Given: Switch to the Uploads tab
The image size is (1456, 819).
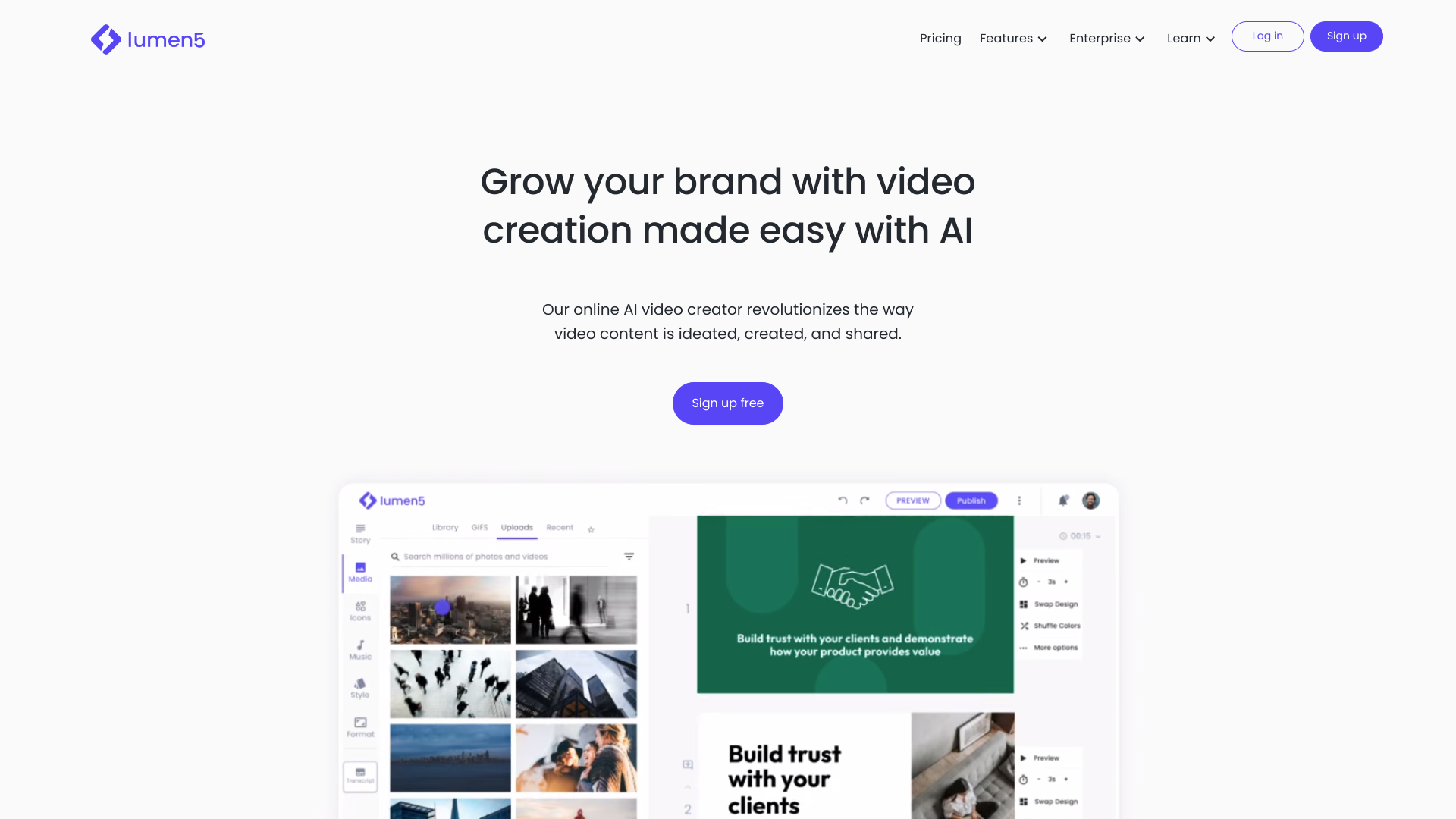Looking at the screenshot, I should [x=517, y=527].
